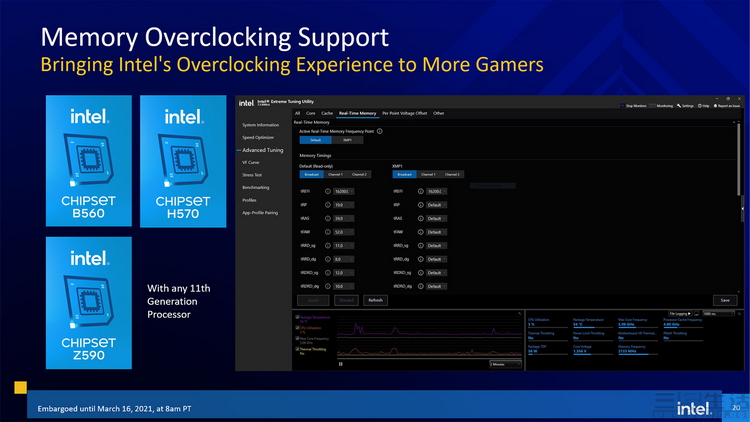Switch to Per Point Voltage Offset tab

pyautogui.click(x=404, y=113)
